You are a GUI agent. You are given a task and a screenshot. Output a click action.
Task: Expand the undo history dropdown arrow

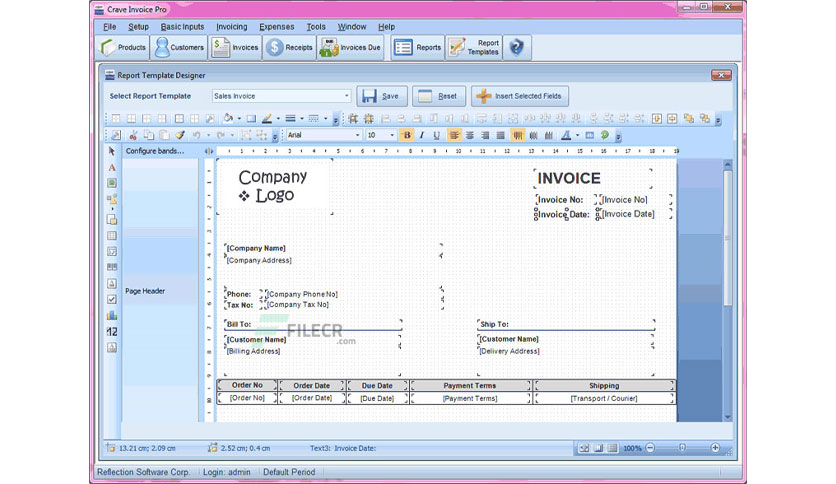pos(208,135)
